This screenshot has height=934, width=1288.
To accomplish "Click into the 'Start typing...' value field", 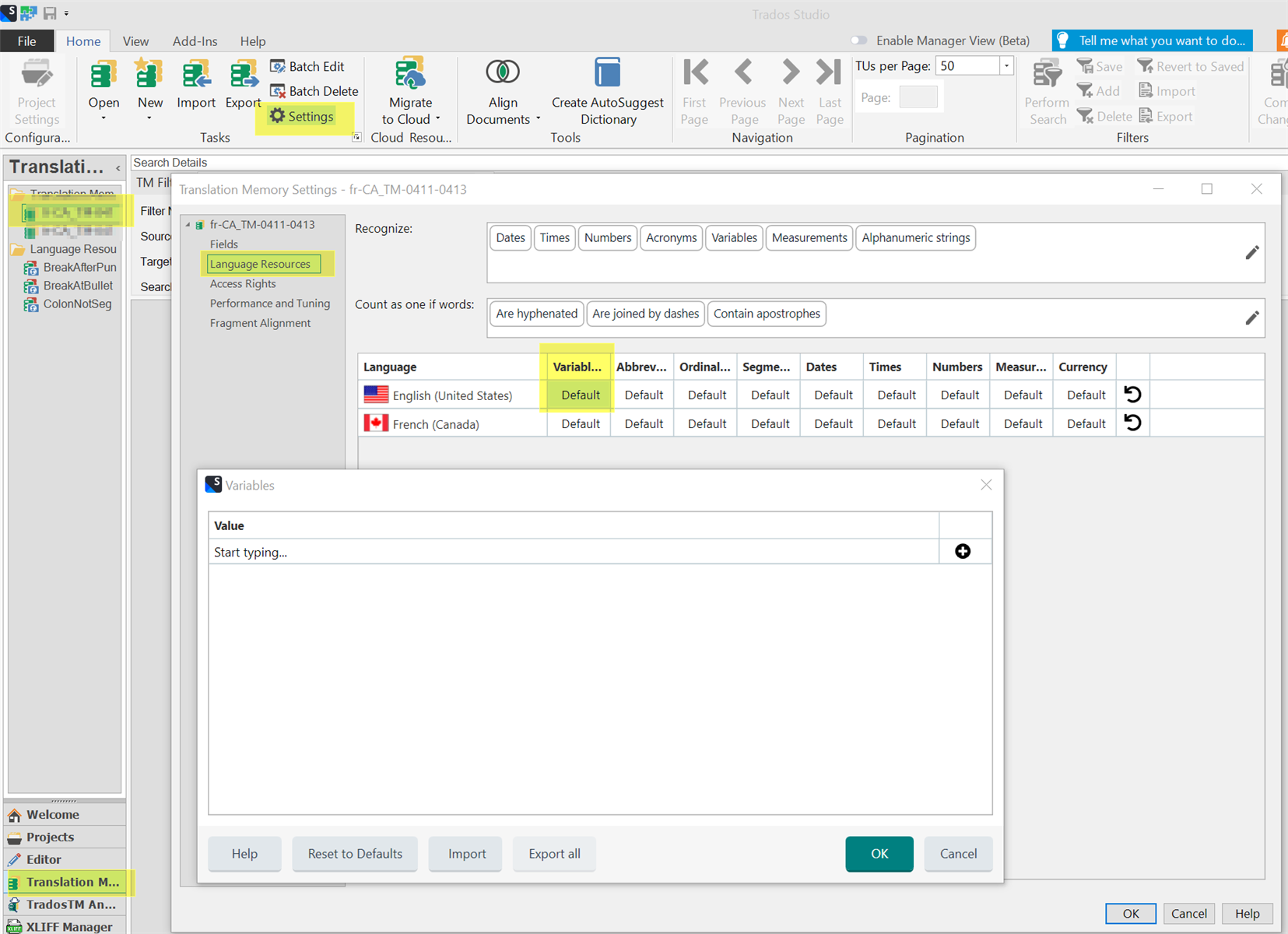I will point(574,552).
